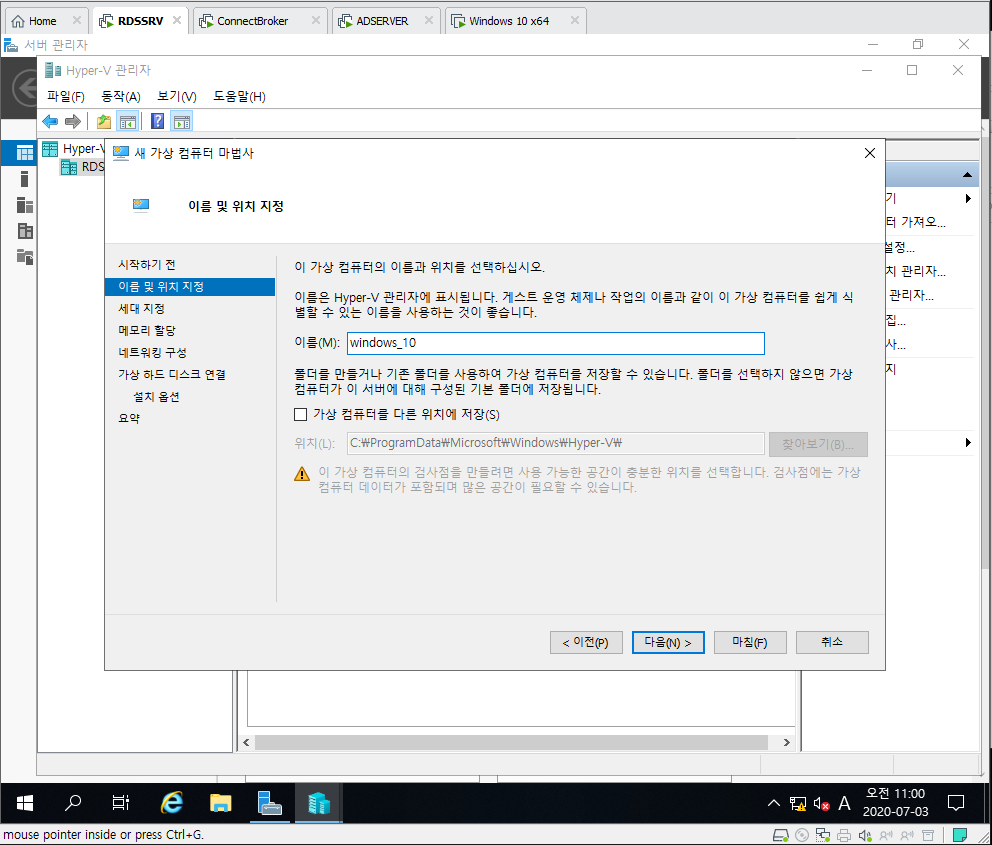Open all servers sidebar icon in Server Manager

click(x=25, y=205)
